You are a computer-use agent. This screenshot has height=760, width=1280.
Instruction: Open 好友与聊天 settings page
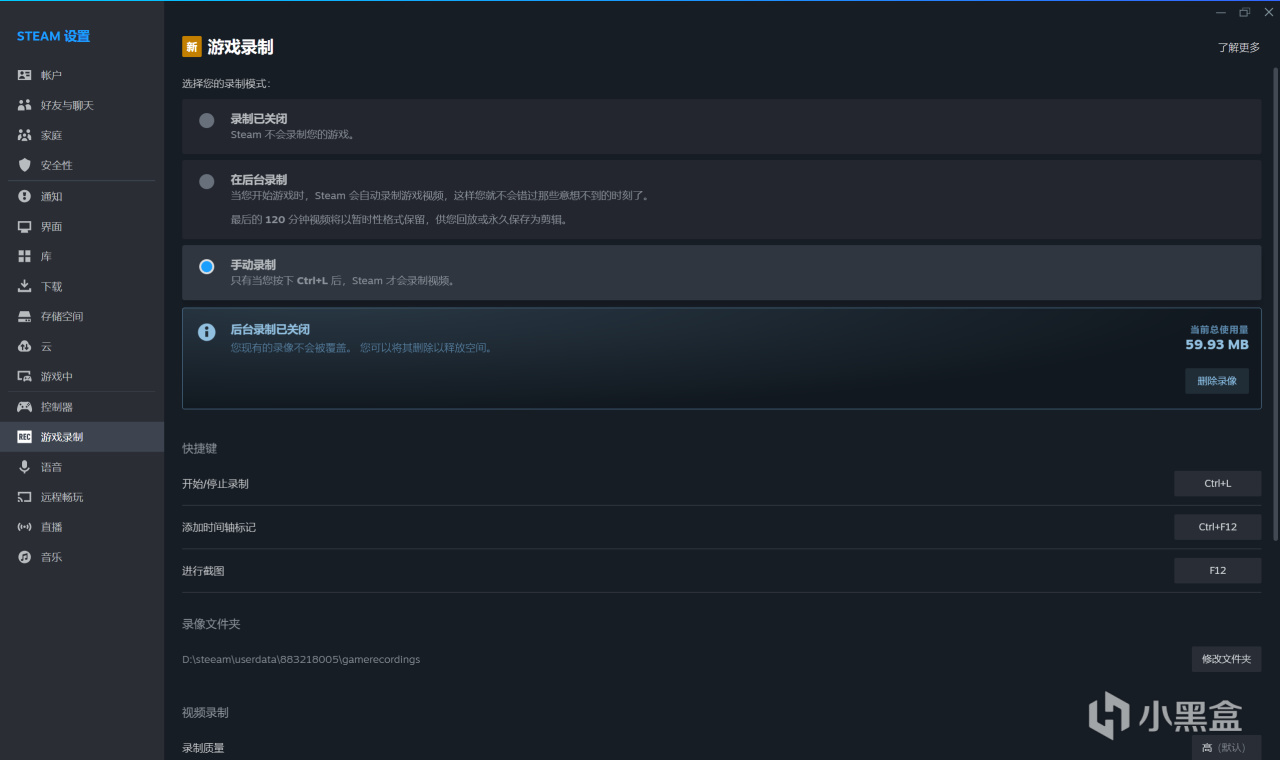[82, 105]
